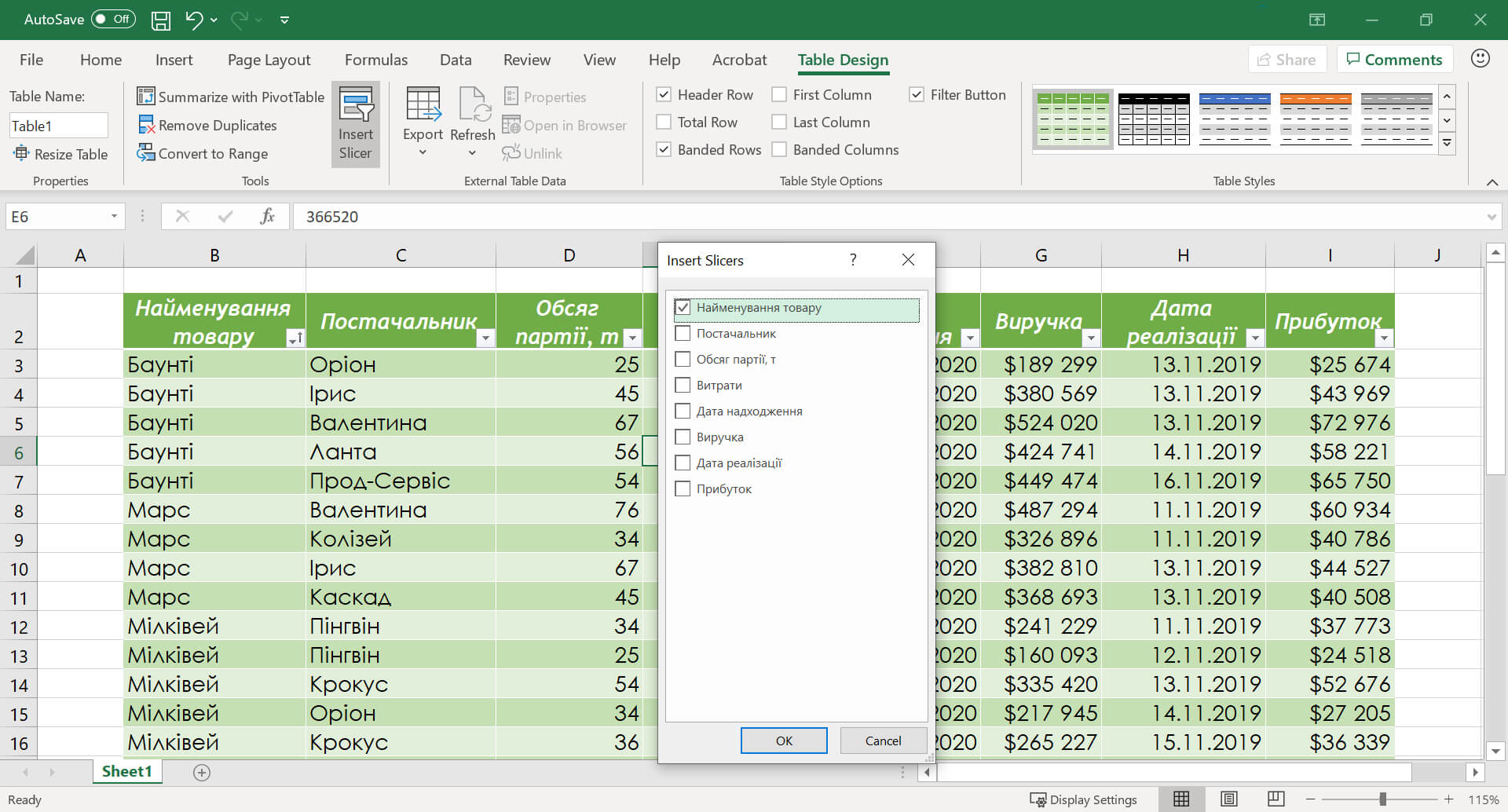Open Summarize with PivotTable tool
Screen dimensions: 1508x812
230,97
